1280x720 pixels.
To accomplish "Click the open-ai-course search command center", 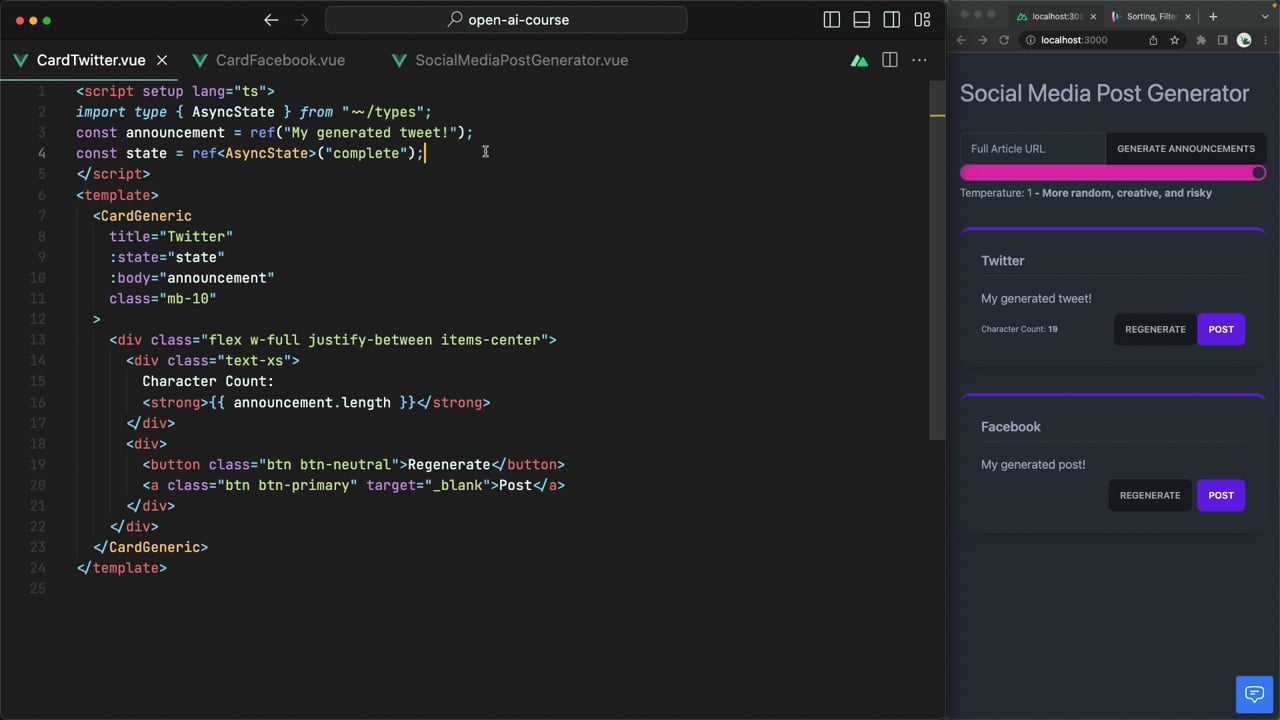I will click(x=506, y=20).
